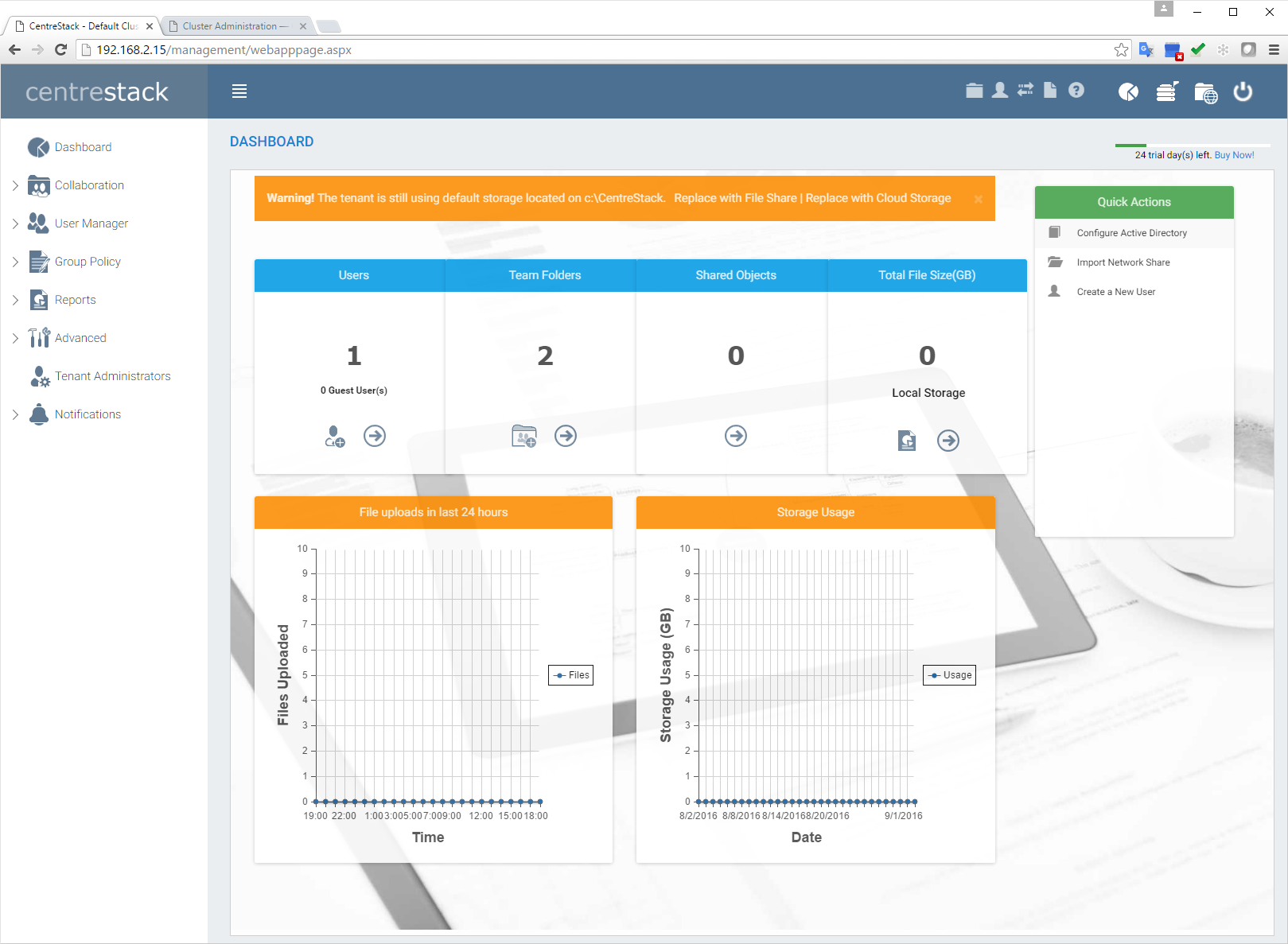Viewport: 1288px width, 944px height.
Task: Open Team Folders details arrow
Action: point(566,436)
